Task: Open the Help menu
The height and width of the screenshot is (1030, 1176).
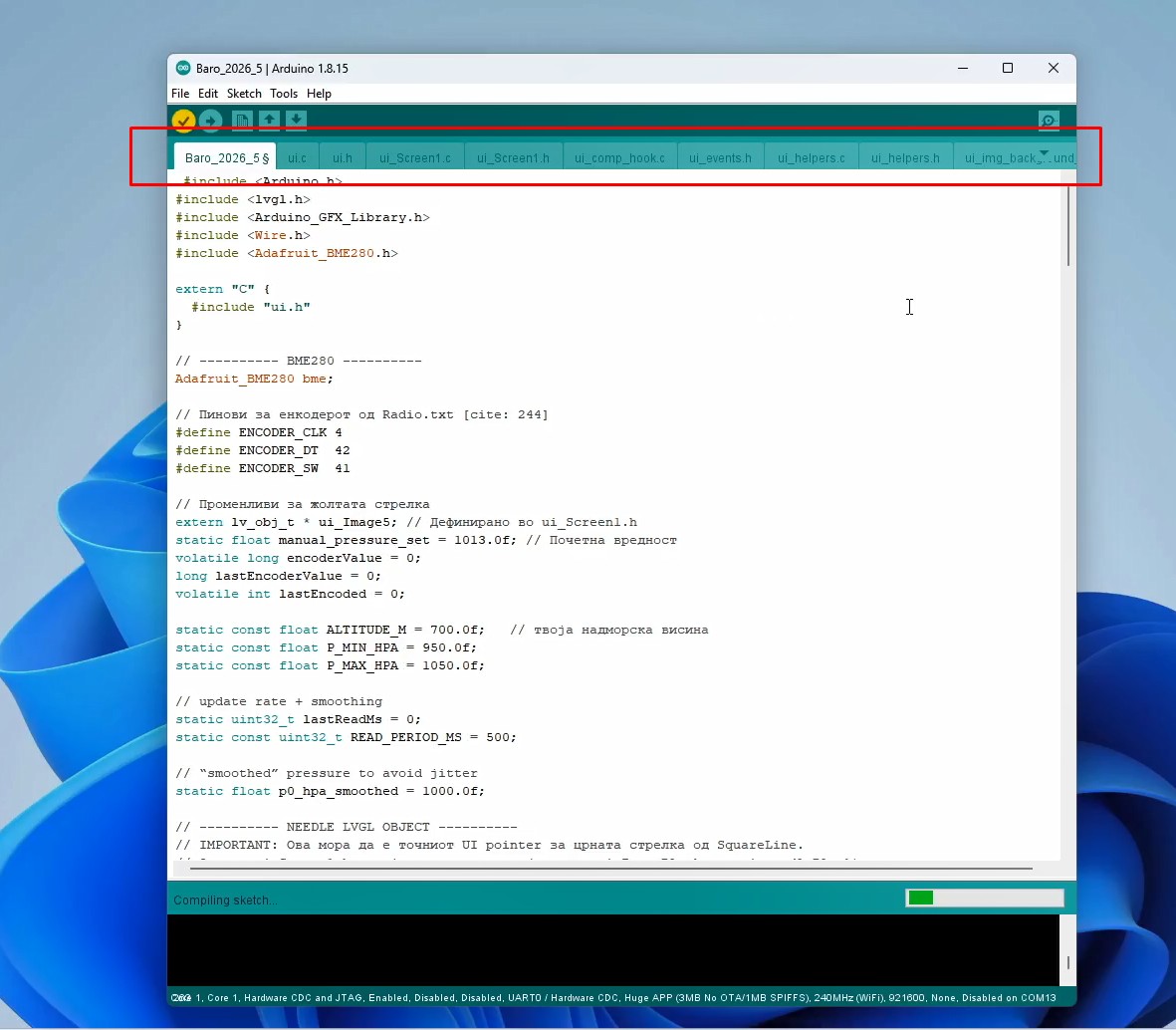Action: click(319, 94)
